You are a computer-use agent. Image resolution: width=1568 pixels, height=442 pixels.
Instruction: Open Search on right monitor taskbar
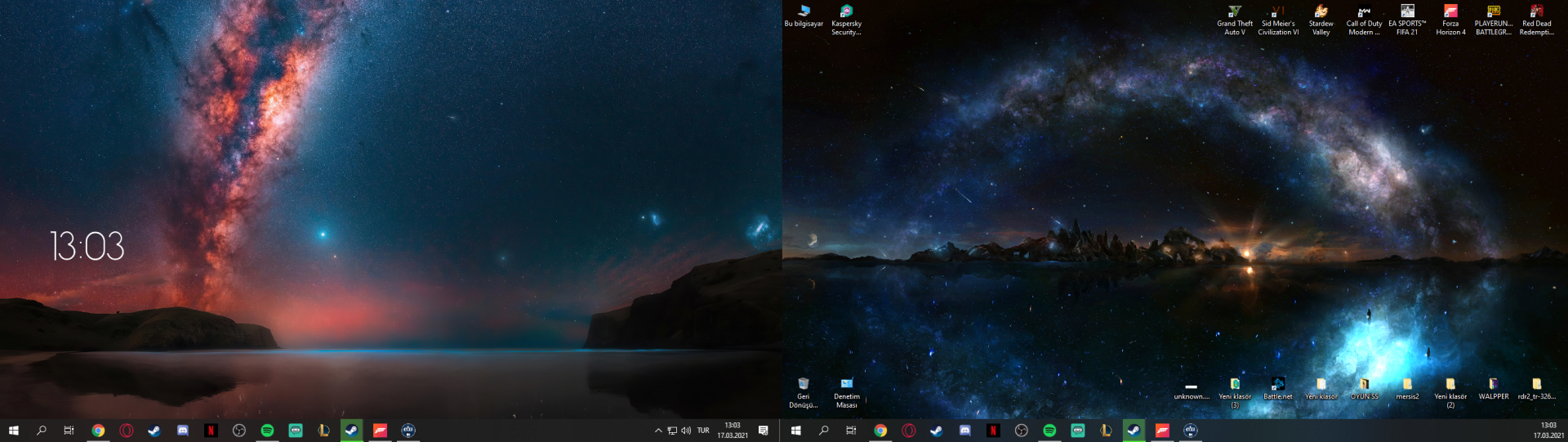[824, 431]
